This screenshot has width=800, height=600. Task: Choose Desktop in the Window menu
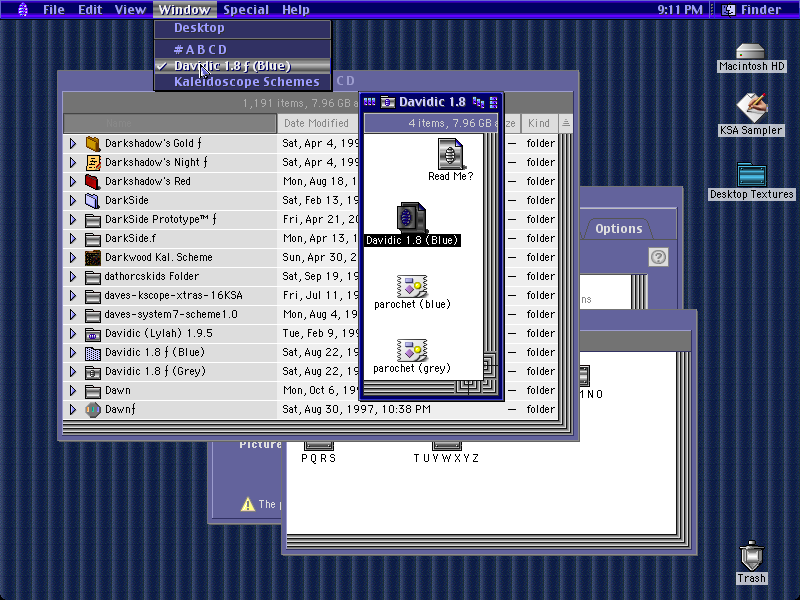(x=242, y=28)
